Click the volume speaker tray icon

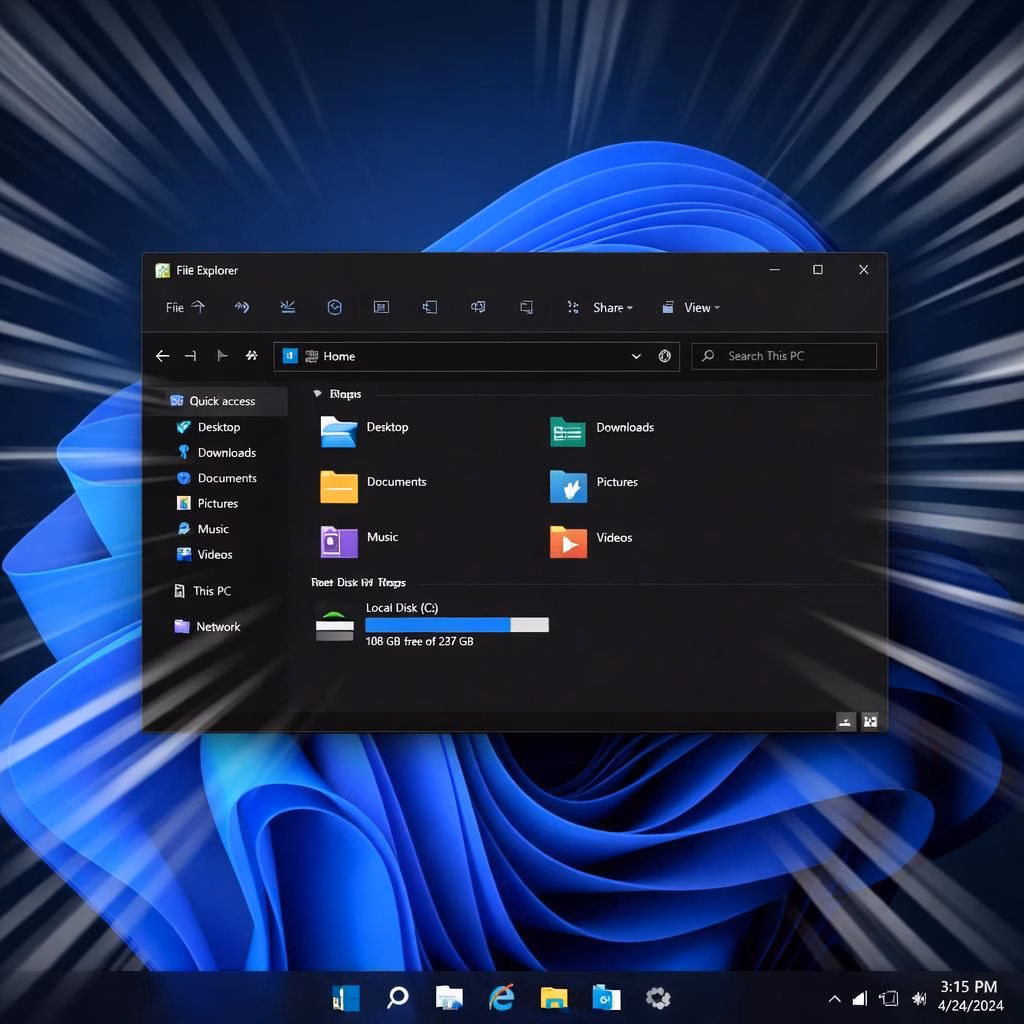[919, 998]
